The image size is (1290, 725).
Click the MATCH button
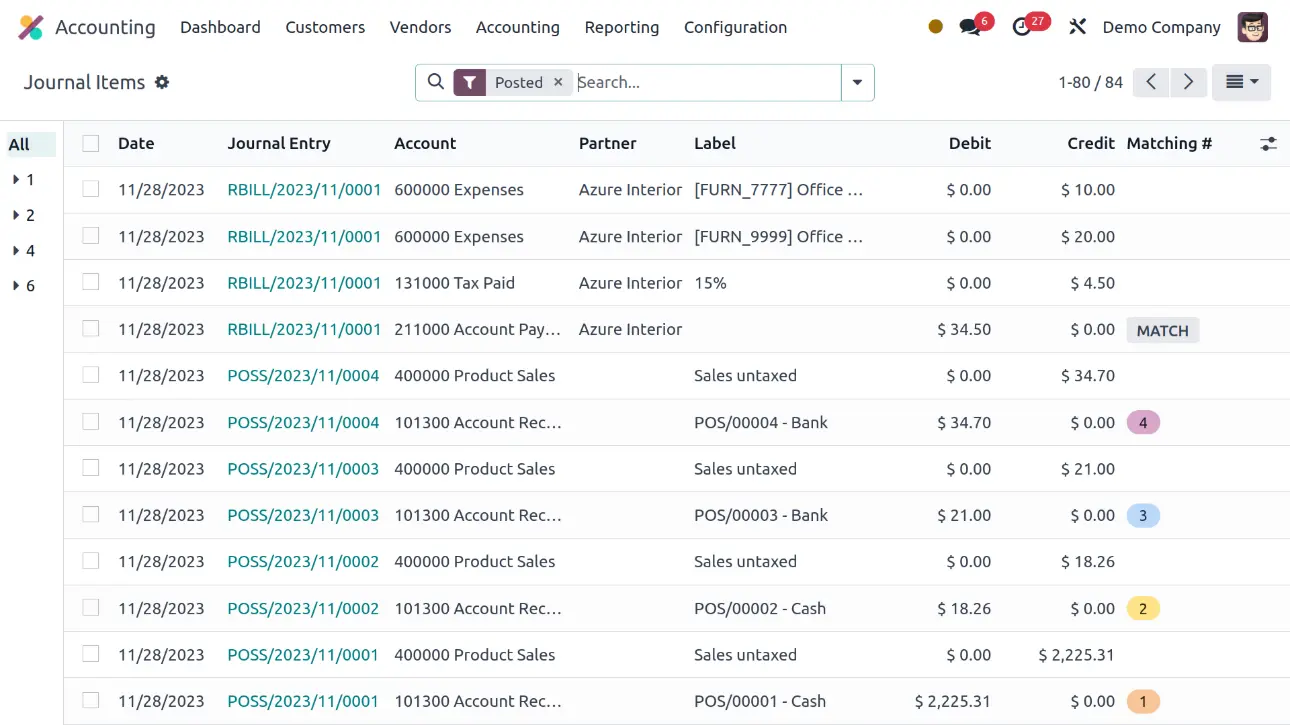tap(1162, 330)
